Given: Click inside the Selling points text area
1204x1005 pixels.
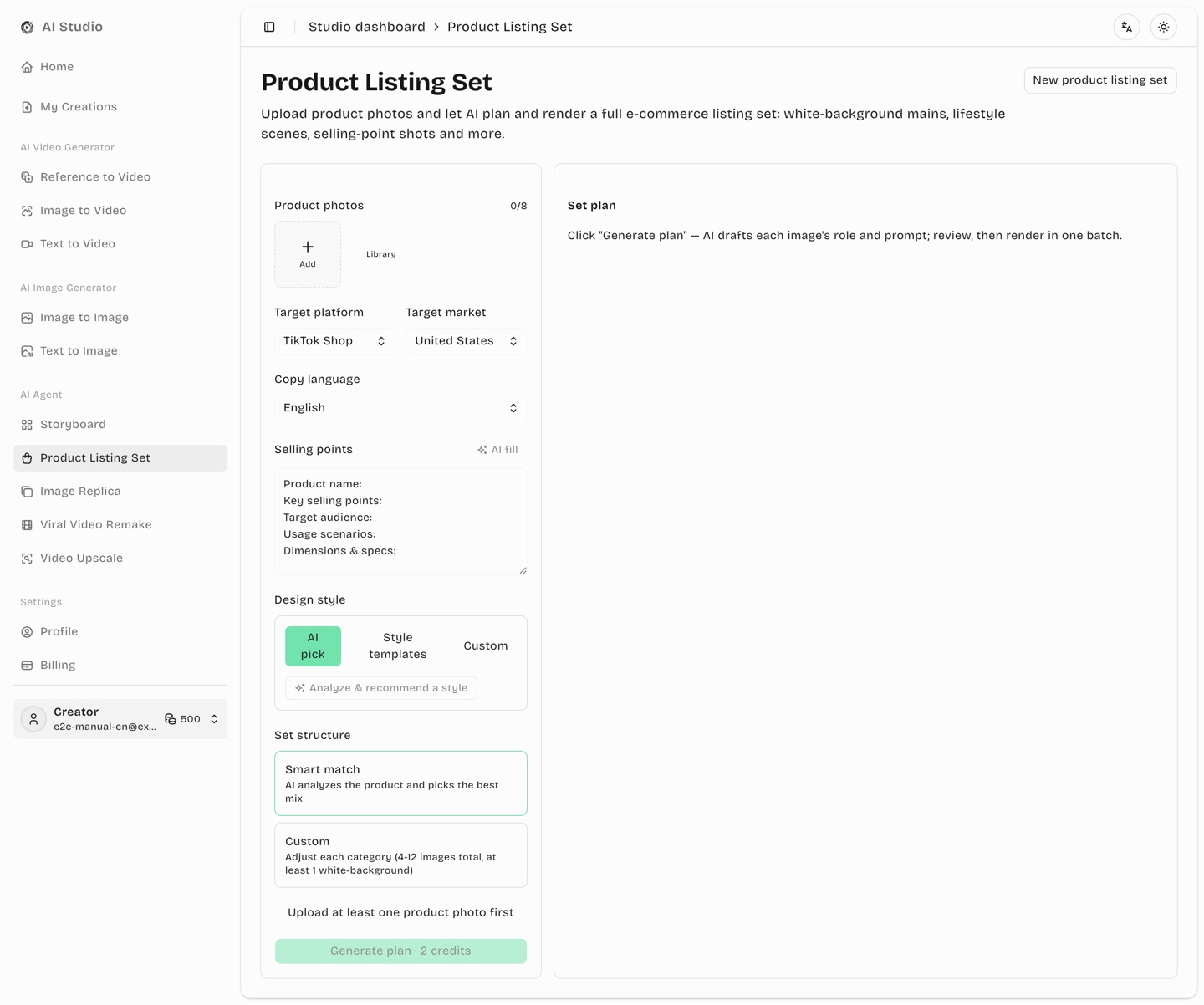Looking at the screenshot, I should tap(400, 522).
